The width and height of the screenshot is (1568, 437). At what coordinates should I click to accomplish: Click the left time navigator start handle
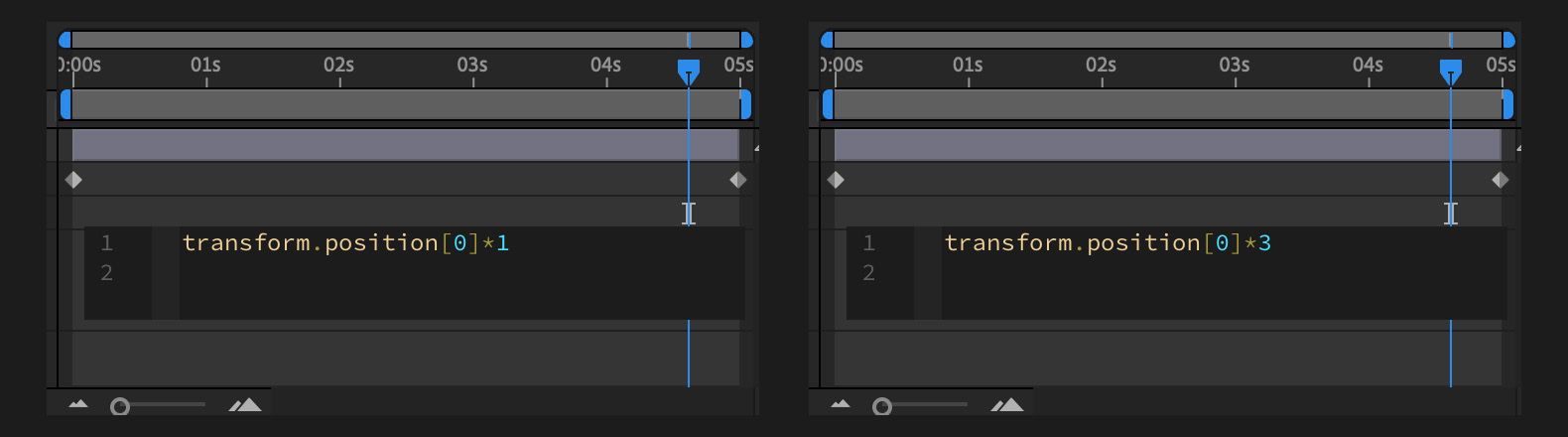65,40
